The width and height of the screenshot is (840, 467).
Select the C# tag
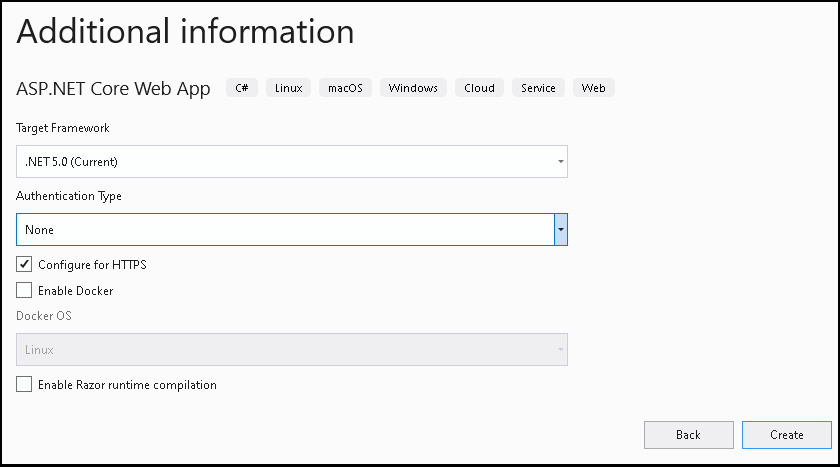point(242,88)
